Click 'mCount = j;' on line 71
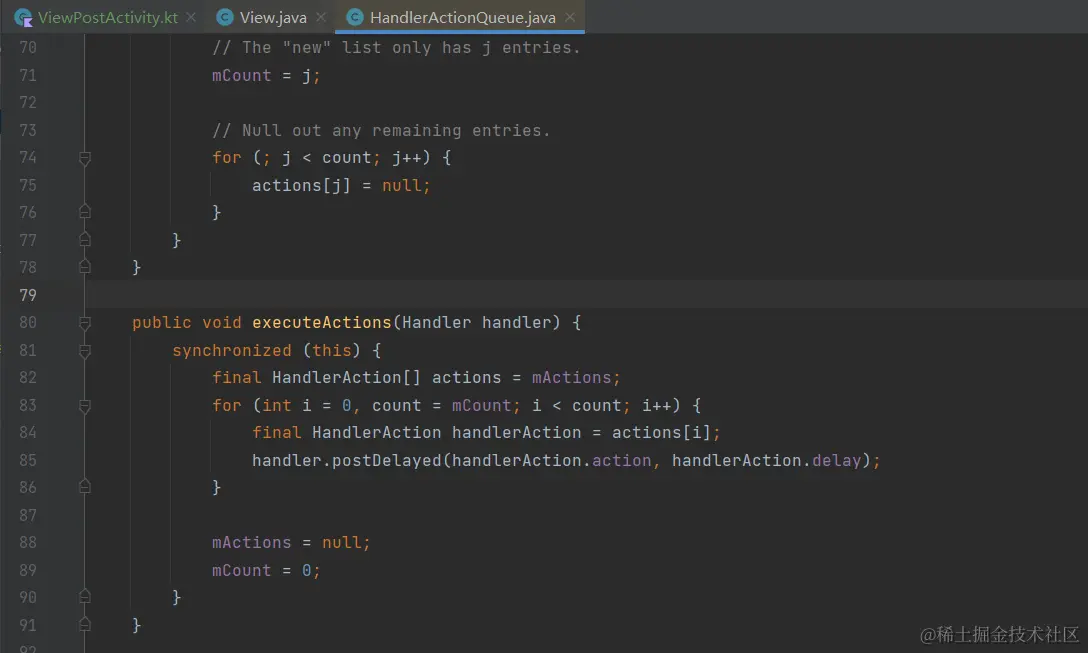Image resolution: width=1088 pixels, height=653 pixels. point(266,76)
